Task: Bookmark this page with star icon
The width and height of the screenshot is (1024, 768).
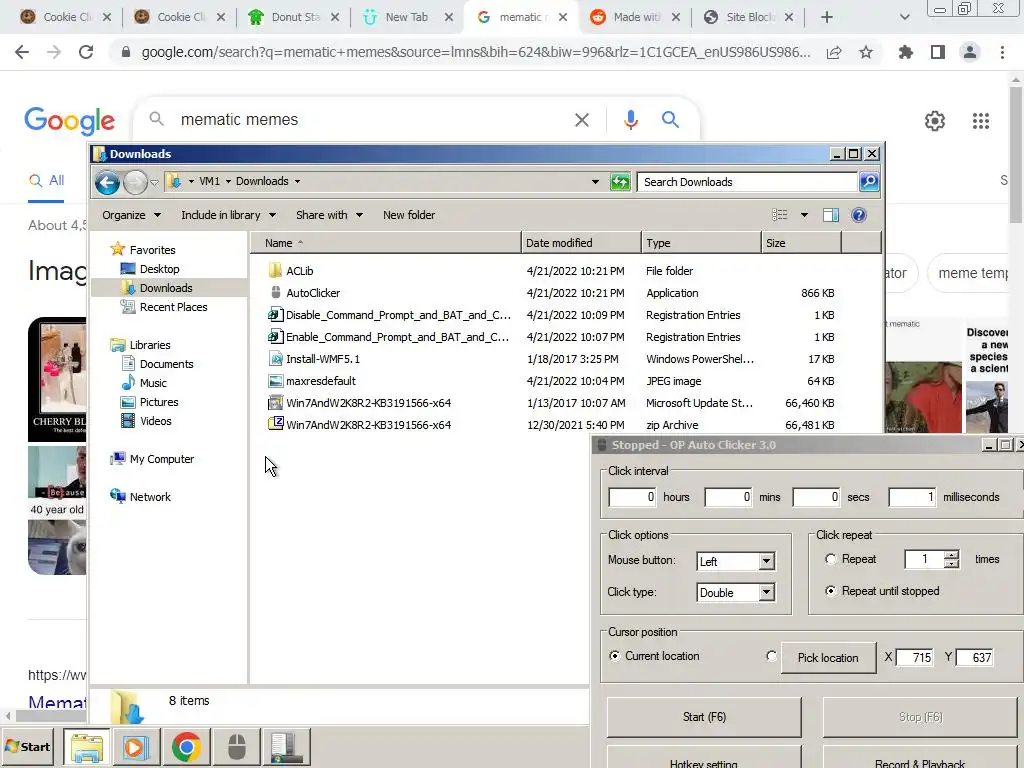Action: tap(865, 52)
